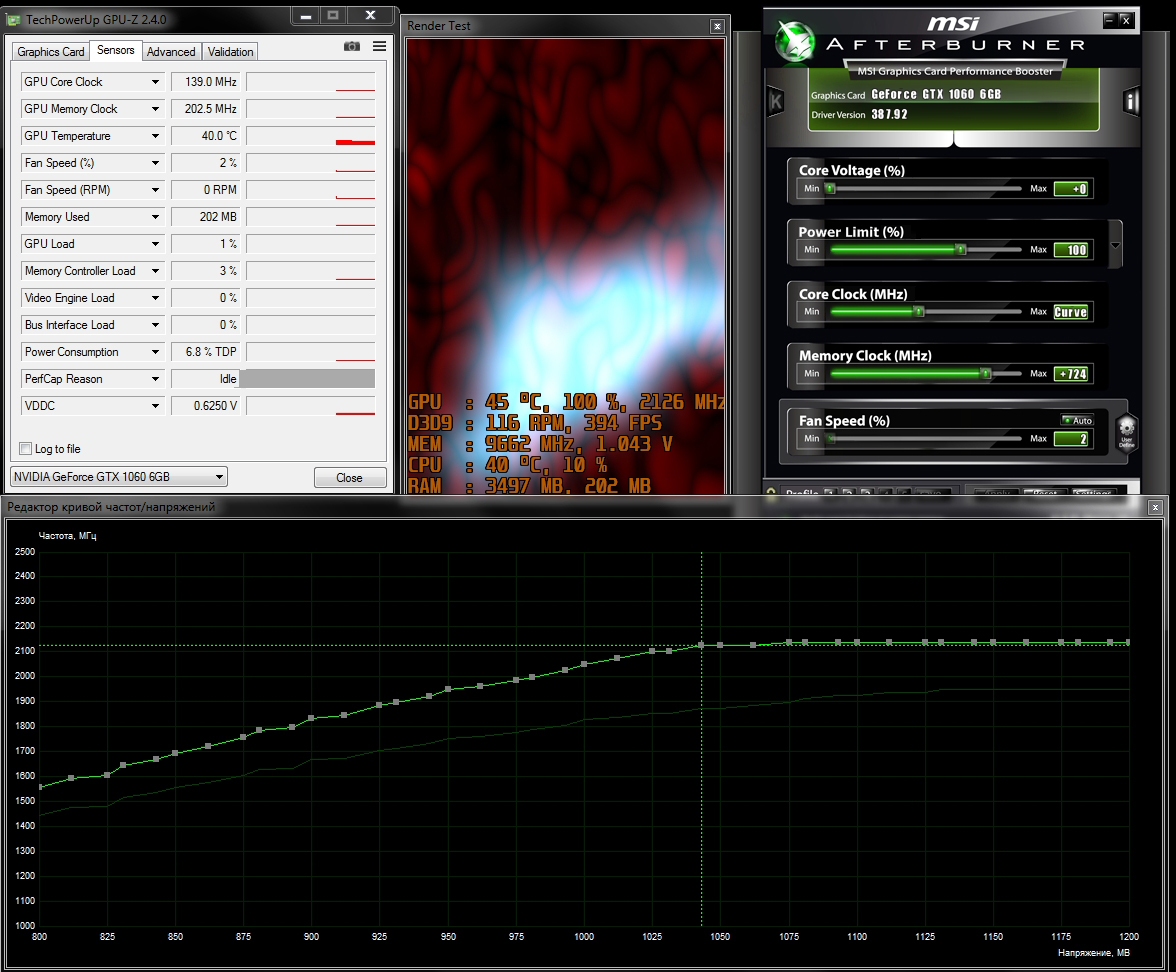Click the MSI Afterburner dragon logo
This screenshot has height=972, width=1176.
[x=794, y=42]
